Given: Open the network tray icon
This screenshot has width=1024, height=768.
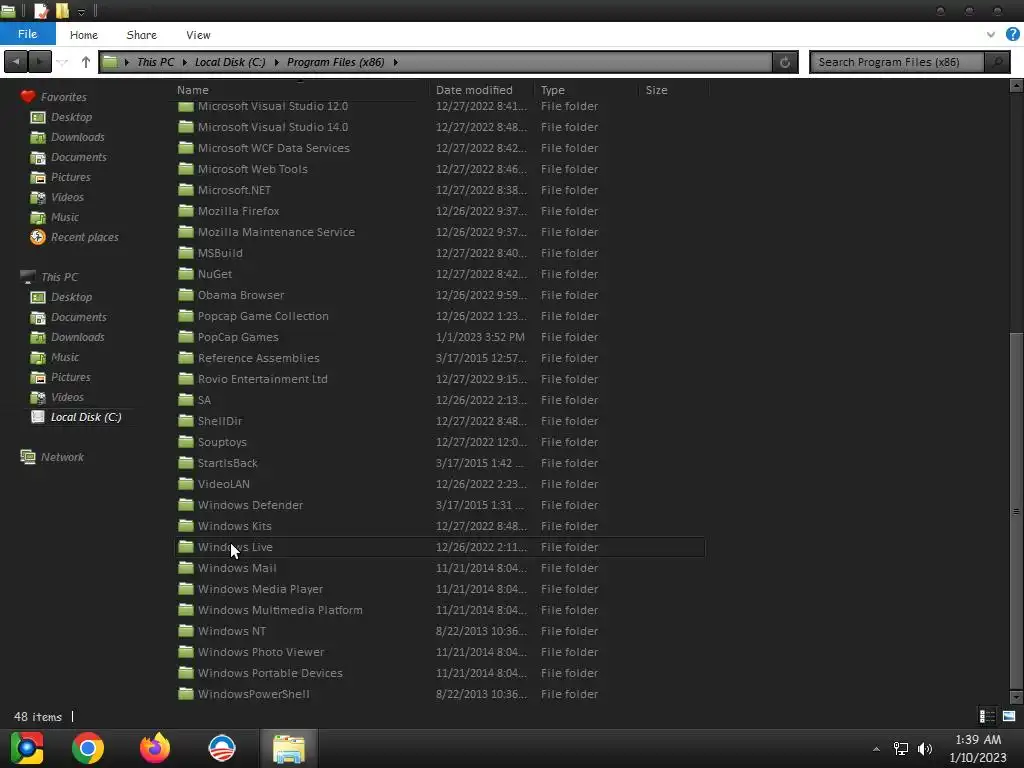Looking at the screenshot, I should coord(901,749).
